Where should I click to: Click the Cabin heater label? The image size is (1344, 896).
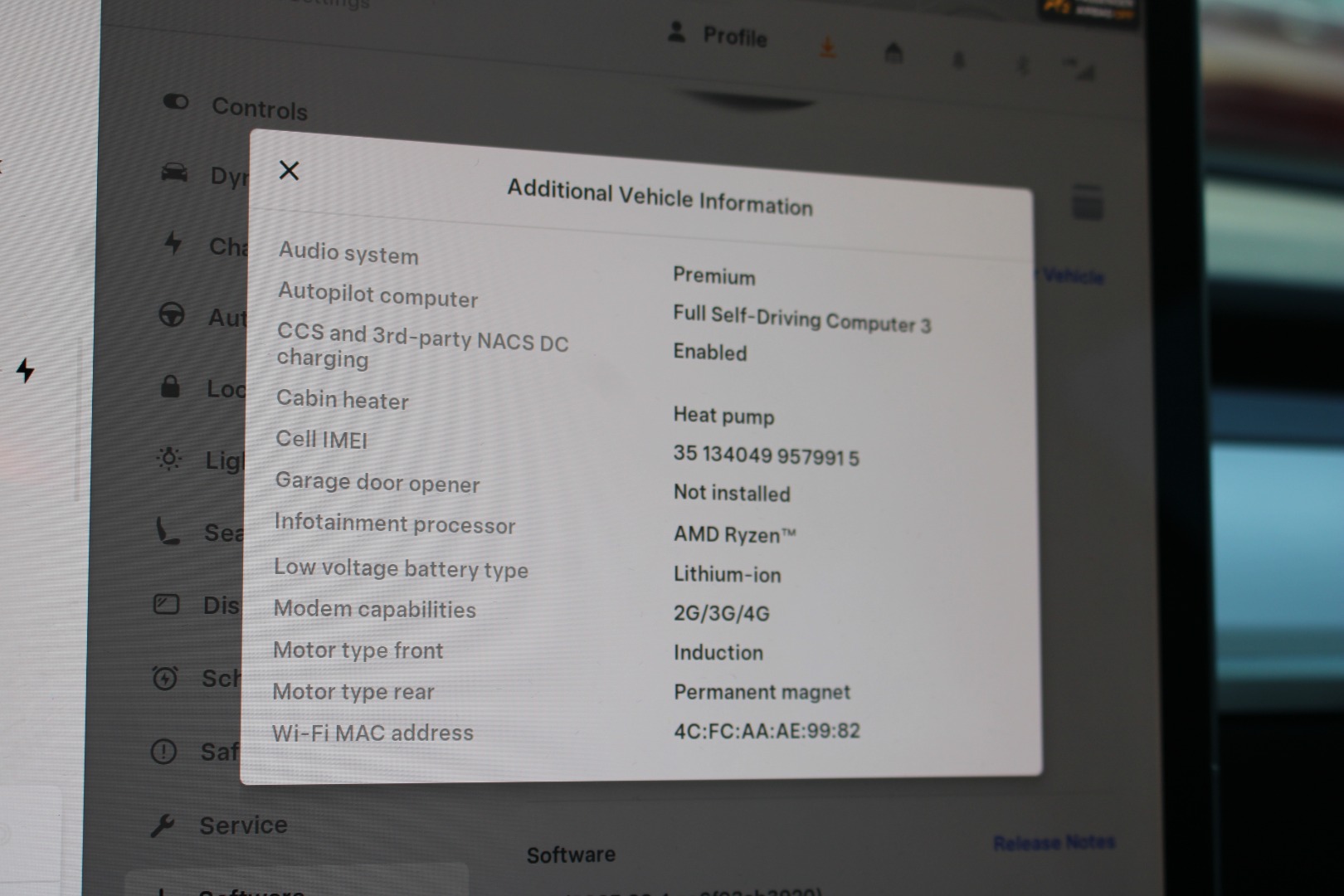(x=342, y=399)
